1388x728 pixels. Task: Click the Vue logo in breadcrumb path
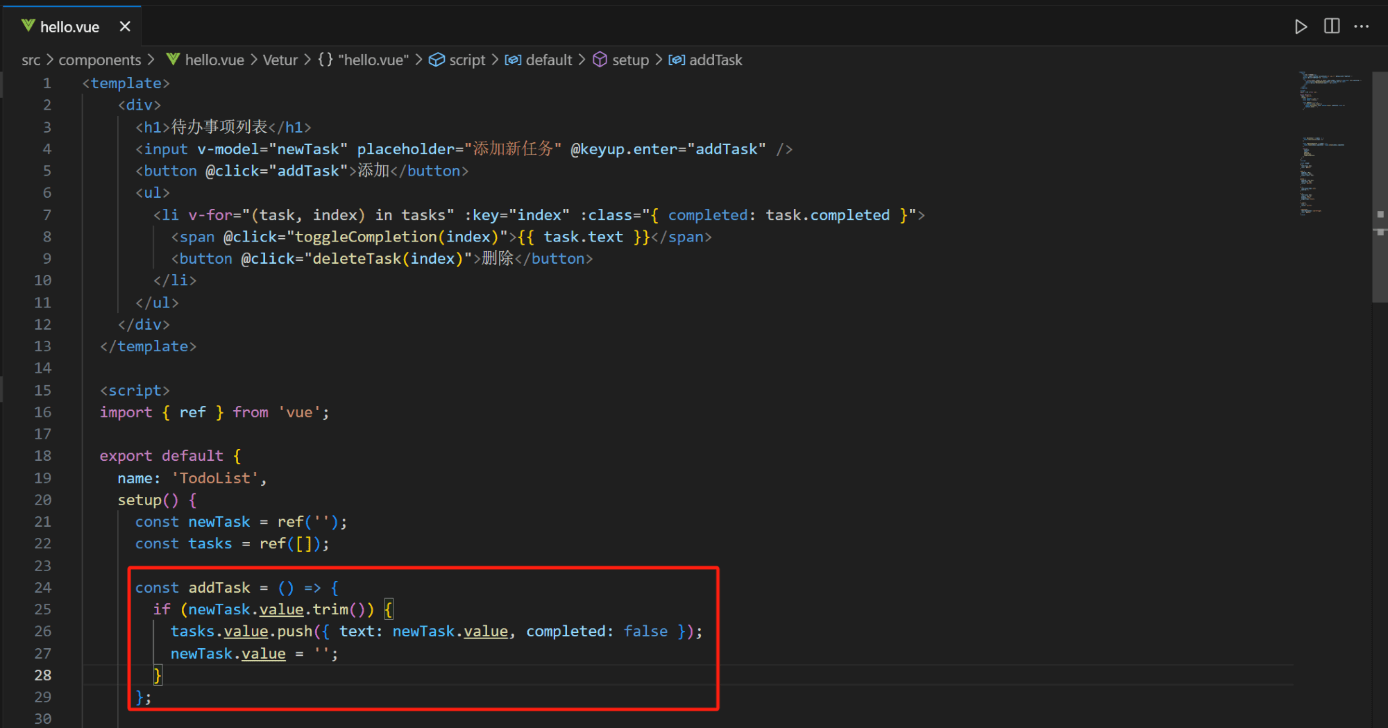coord(173,60)
